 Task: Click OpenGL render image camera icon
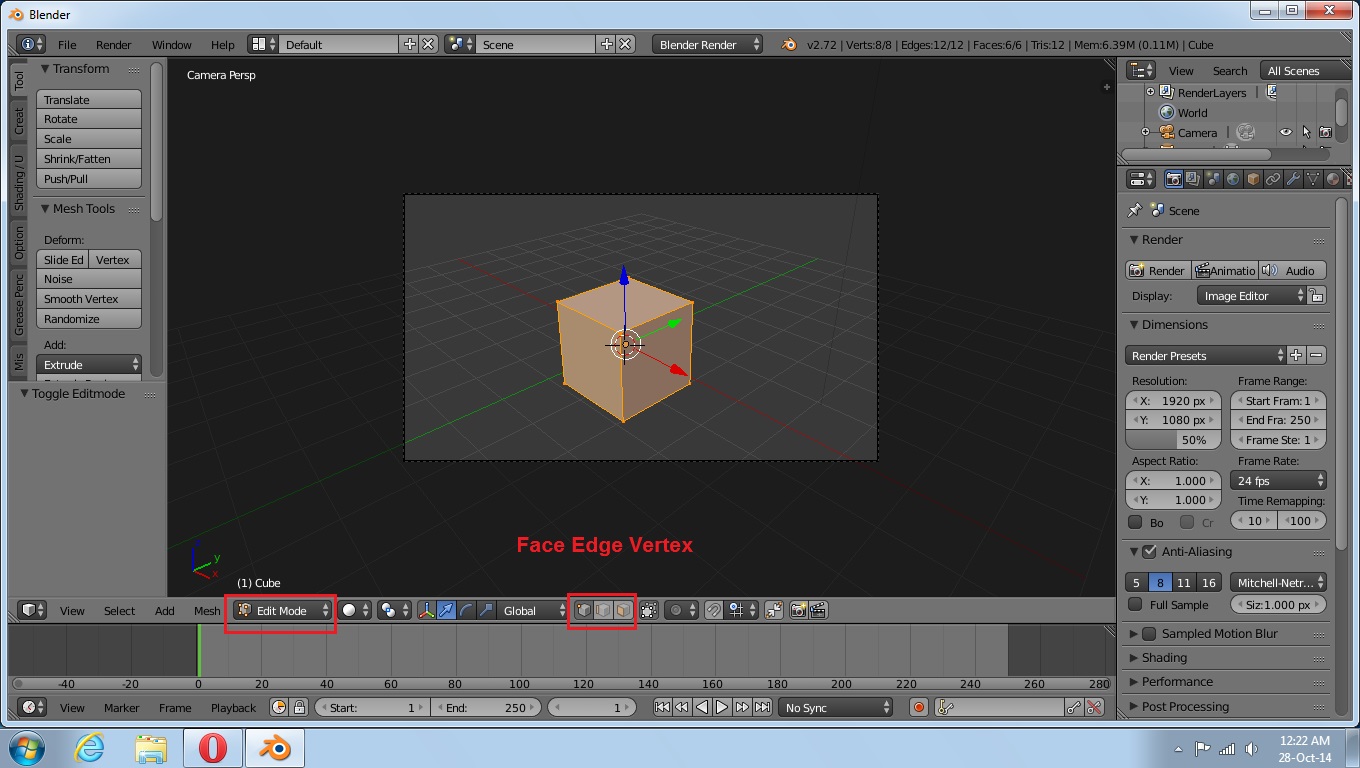click(x=799, y=610)
